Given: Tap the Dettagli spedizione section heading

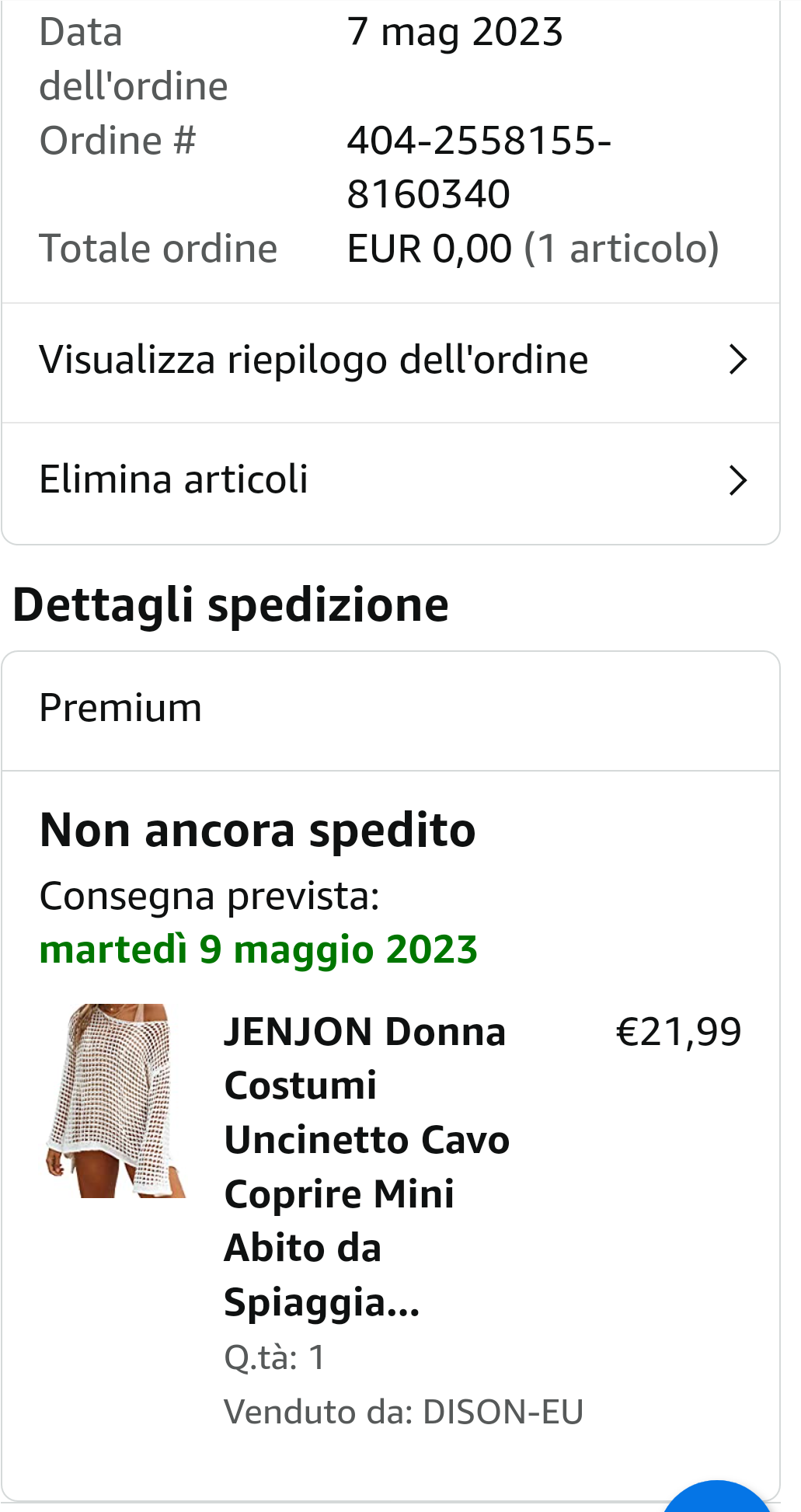Looking at the screenshot, I should click(x=231, y=604).
